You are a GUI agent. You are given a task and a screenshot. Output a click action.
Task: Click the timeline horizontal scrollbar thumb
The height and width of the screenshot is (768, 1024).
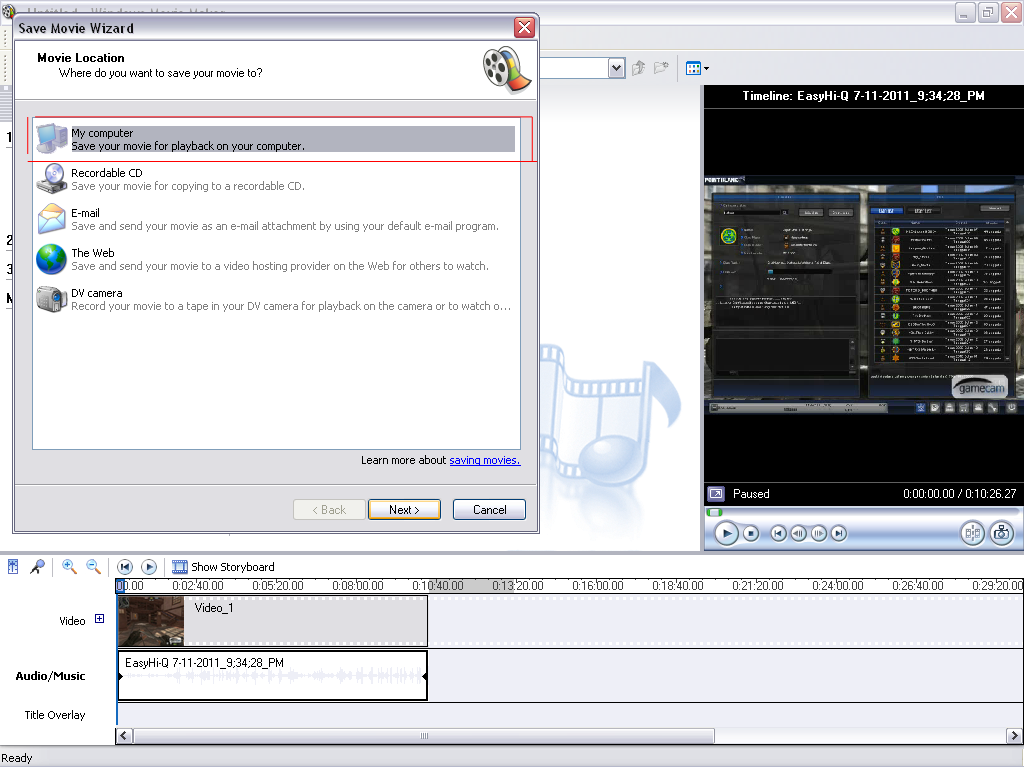(x=424, y=736)
